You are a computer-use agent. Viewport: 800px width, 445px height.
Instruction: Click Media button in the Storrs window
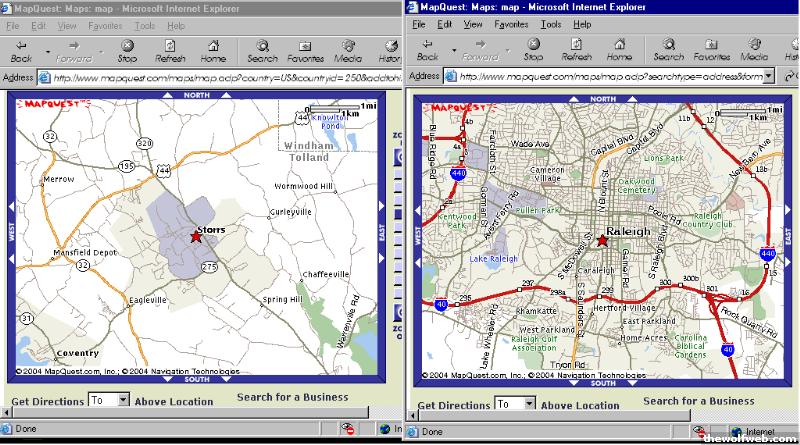[x=347, y=50]
